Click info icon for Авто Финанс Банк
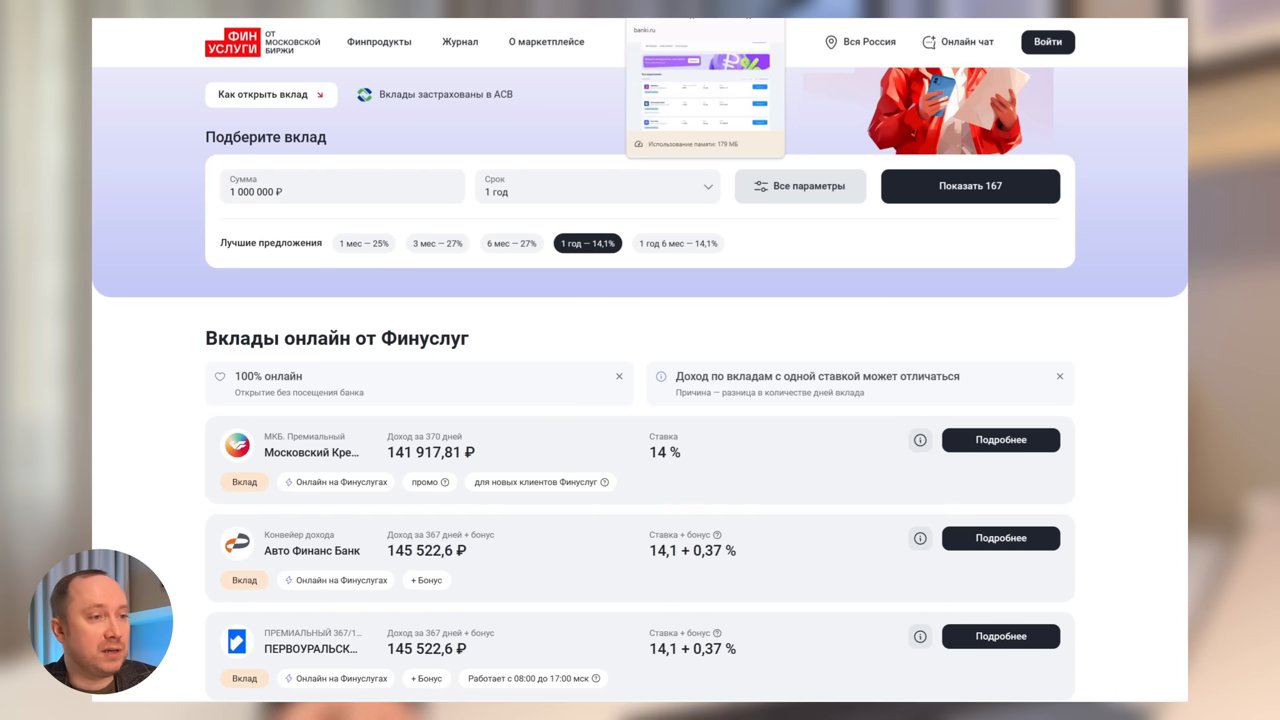Viewport: 1280px width, 720px height. [920, 538]
